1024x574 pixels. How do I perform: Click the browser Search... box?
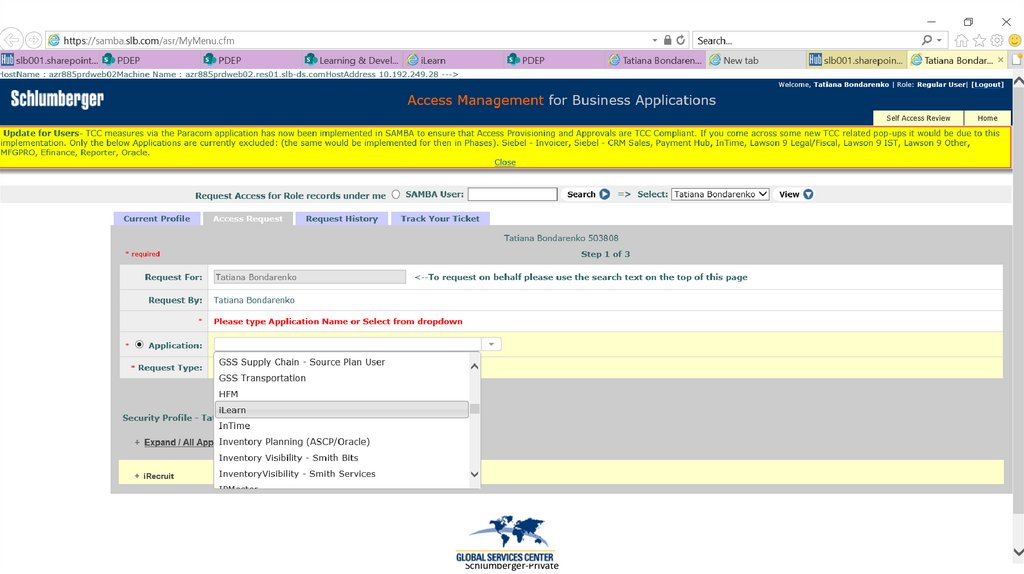click(x=807, y=40)
